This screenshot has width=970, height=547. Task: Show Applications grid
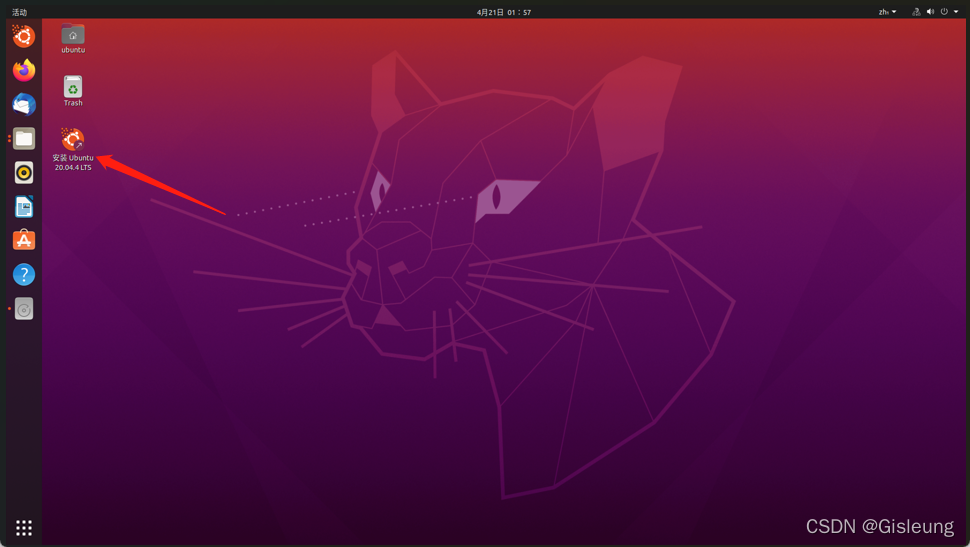click(x=24, y=528)
